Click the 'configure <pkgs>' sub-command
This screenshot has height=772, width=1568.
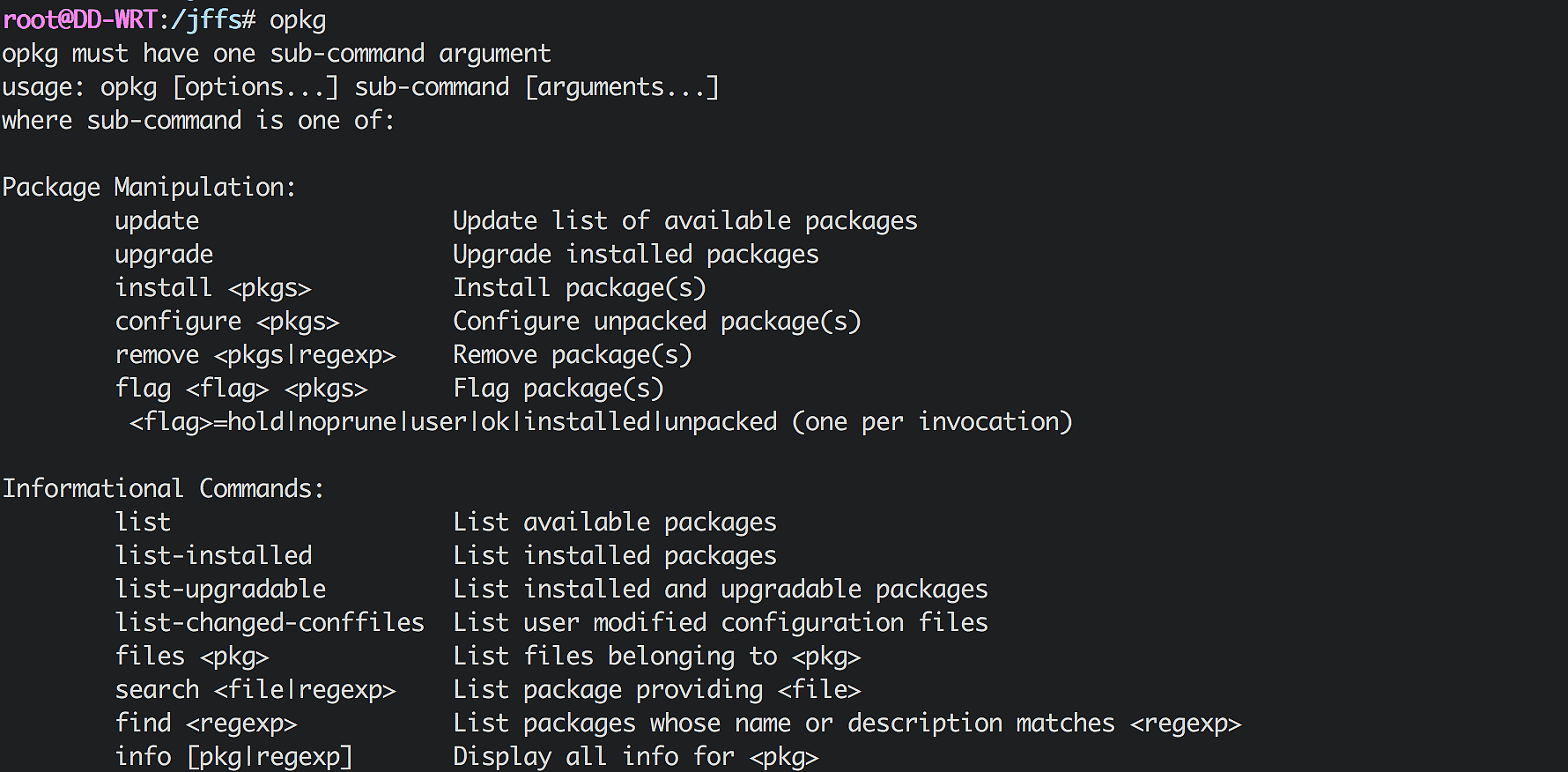(227, 322)
